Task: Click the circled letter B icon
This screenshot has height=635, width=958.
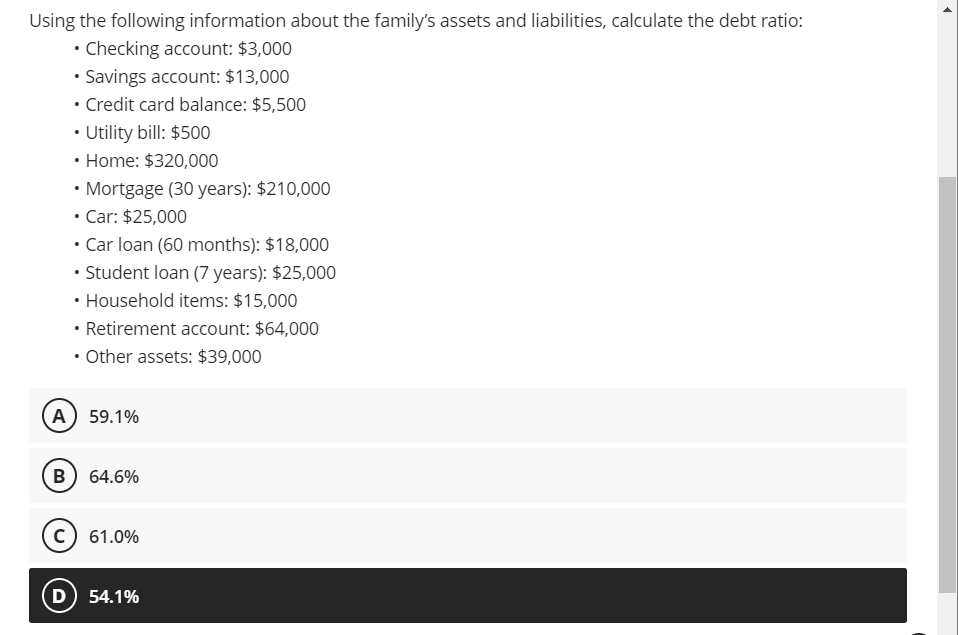Action: point(59,476)
